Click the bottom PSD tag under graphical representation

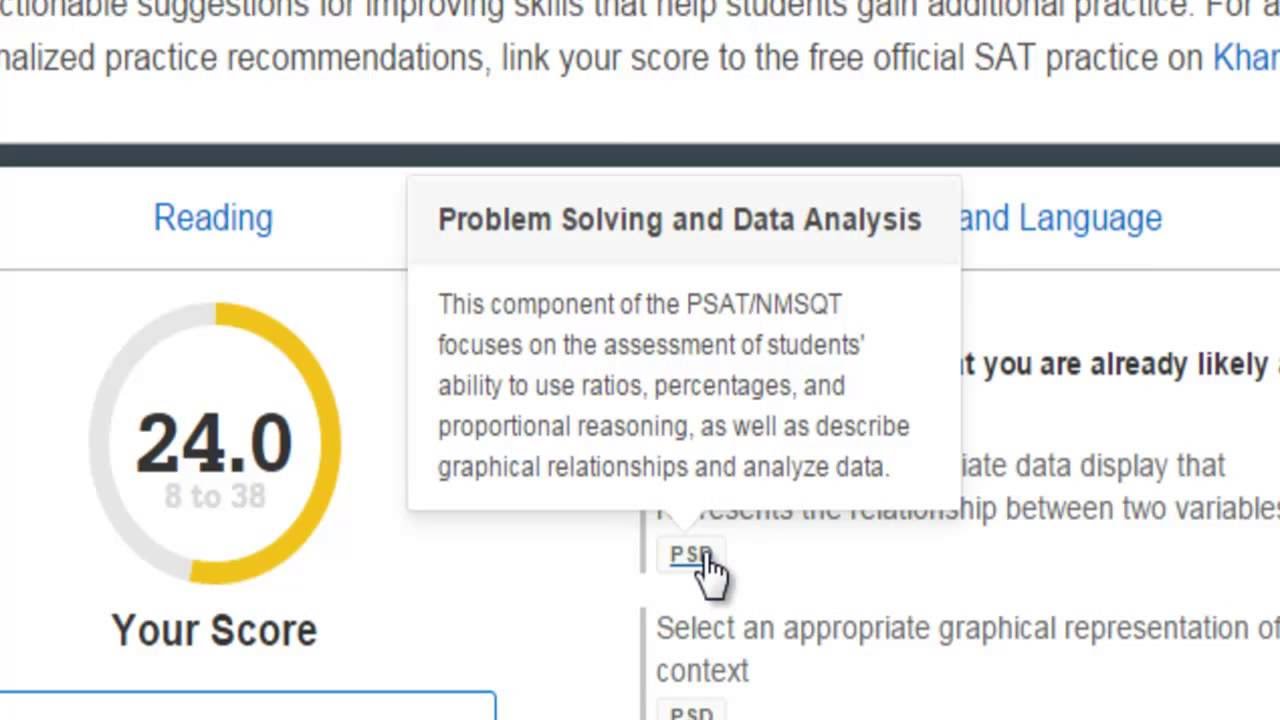(691, 712)
